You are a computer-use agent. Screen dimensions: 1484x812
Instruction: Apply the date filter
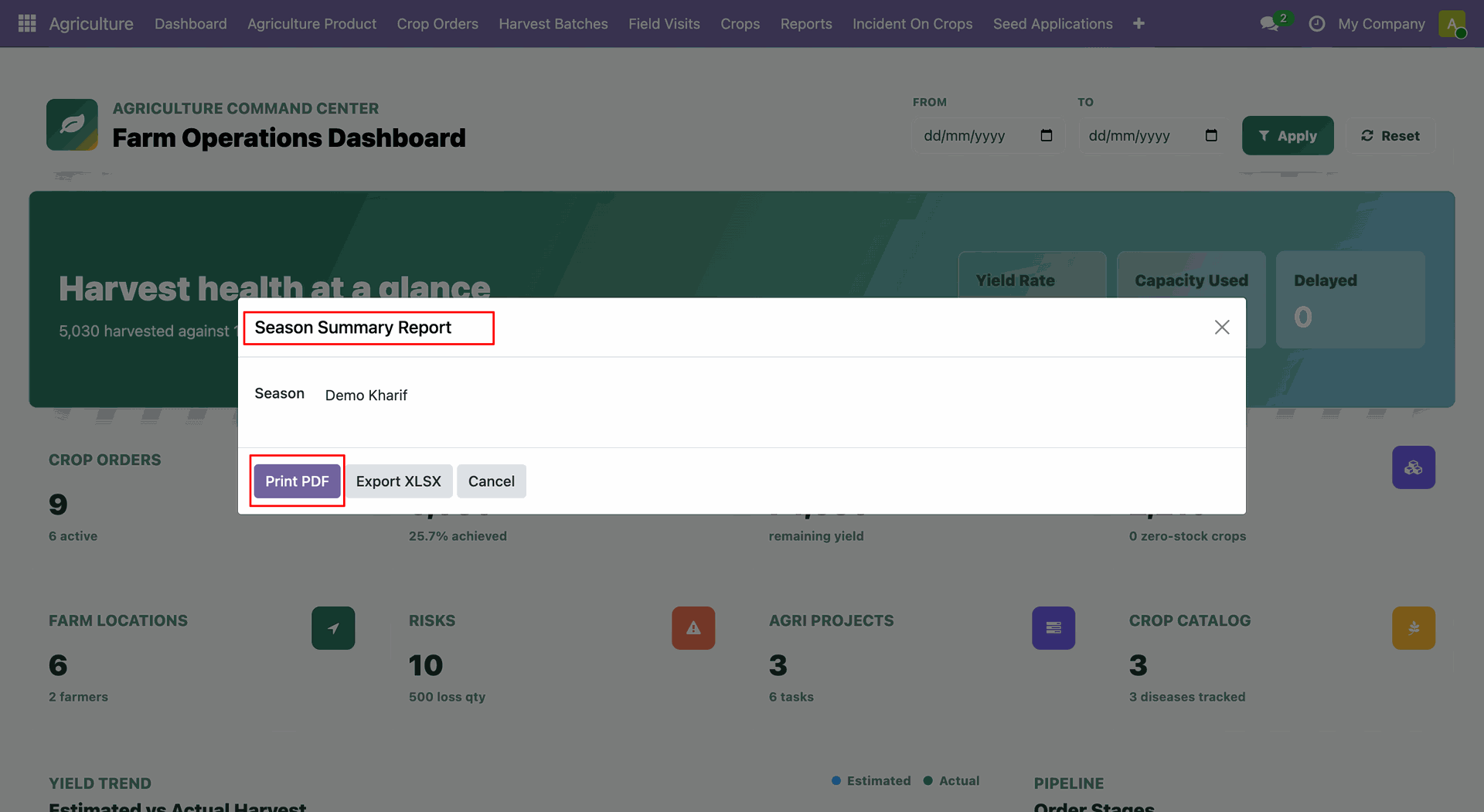(x=1288, y=135)
